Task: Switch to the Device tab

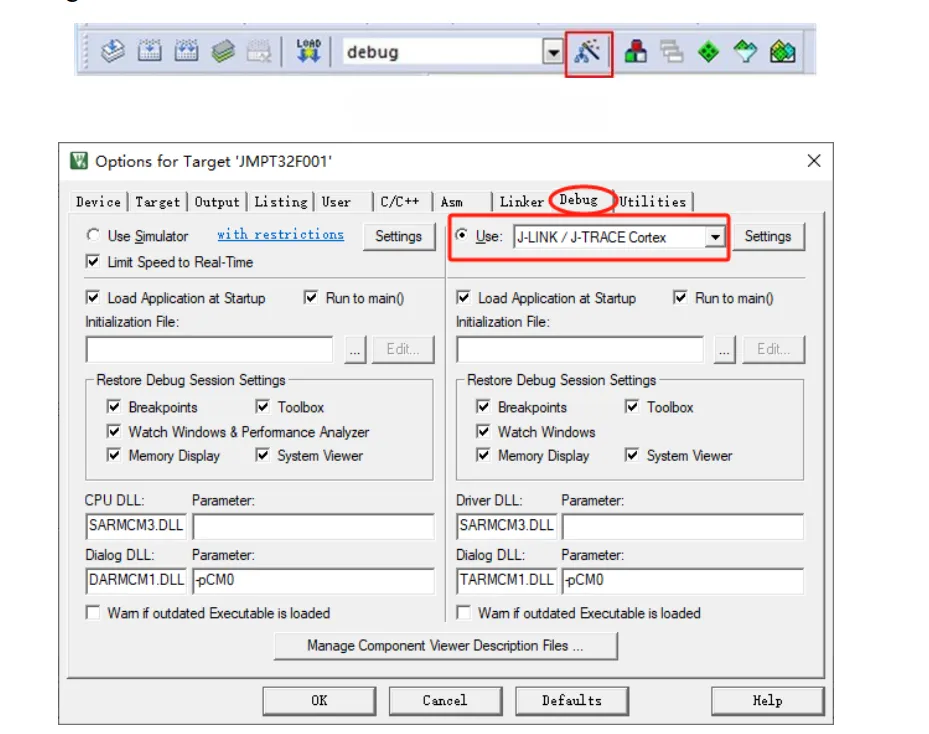Action: pyautogui.click(x=98, y=202)
